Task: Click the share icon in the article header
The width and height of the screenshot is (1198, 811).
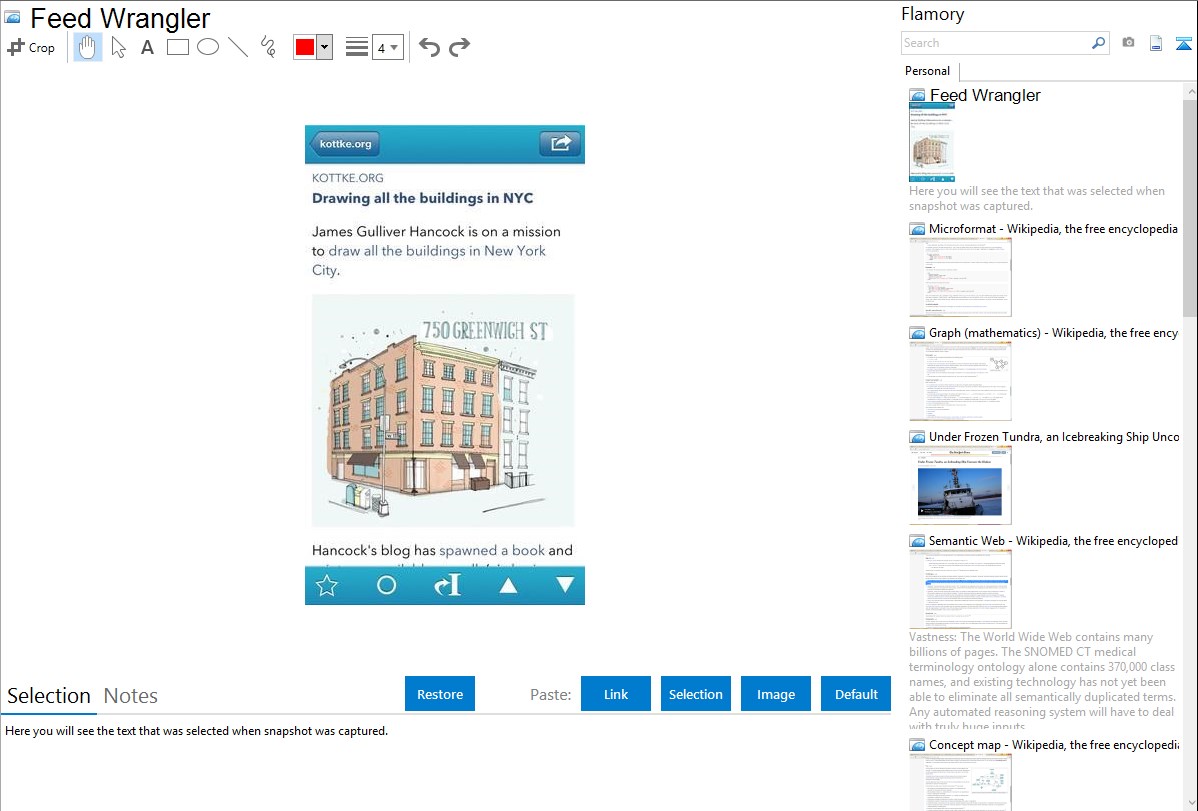Action: click(560, 144)
